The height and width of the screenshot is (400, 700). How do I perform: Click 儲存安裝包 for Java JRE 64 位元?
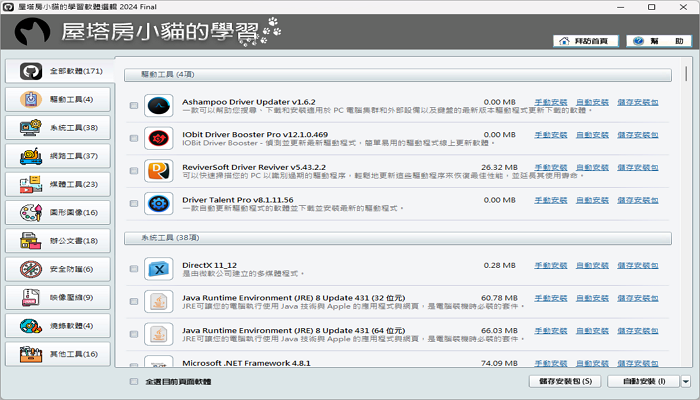638,331
